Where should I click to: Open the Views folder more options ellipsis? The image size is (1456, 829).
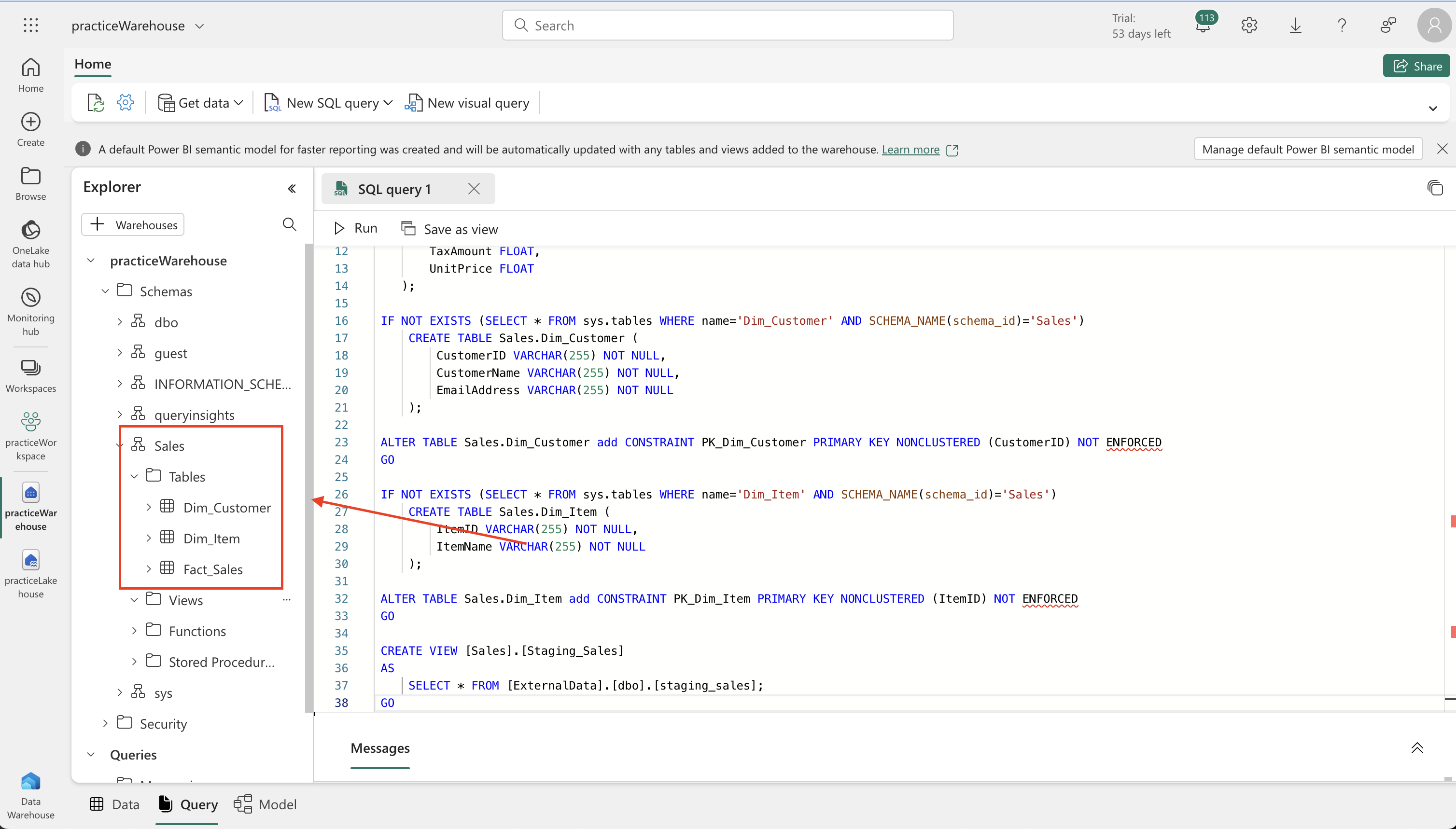[x=287, y=599]
